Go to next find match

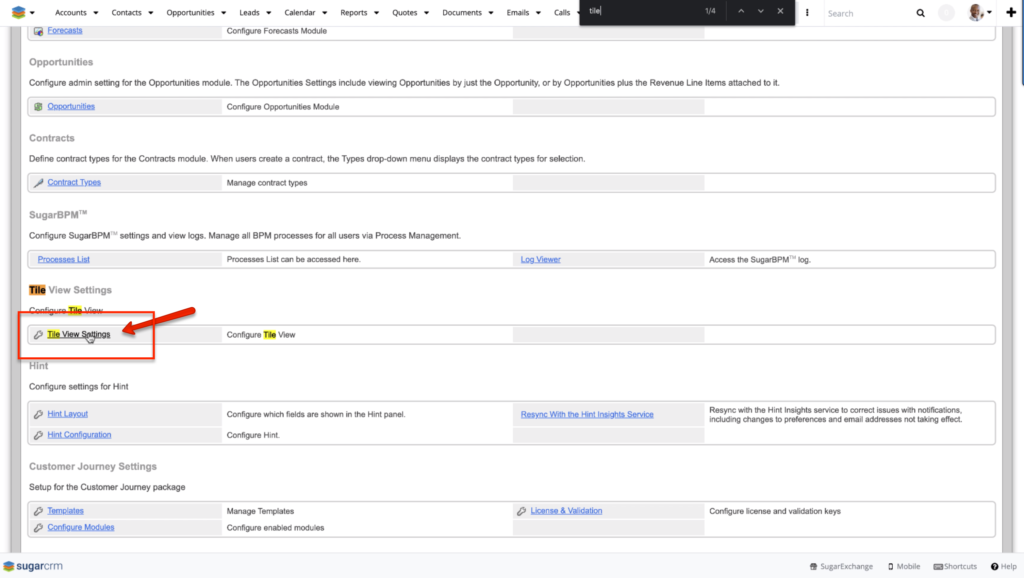(761, 11)
